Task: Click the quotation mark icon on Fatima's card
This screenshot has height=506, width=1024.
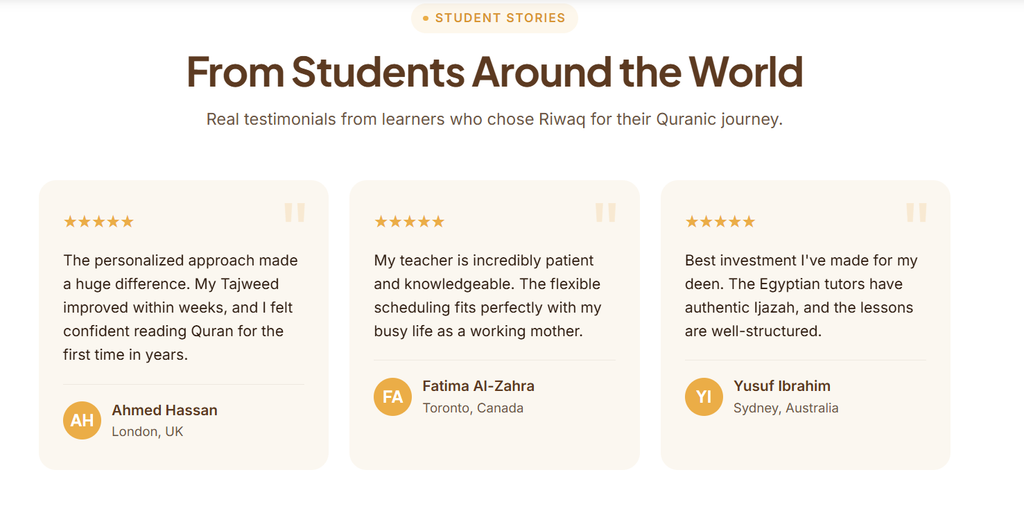Action: pos(605,213)
